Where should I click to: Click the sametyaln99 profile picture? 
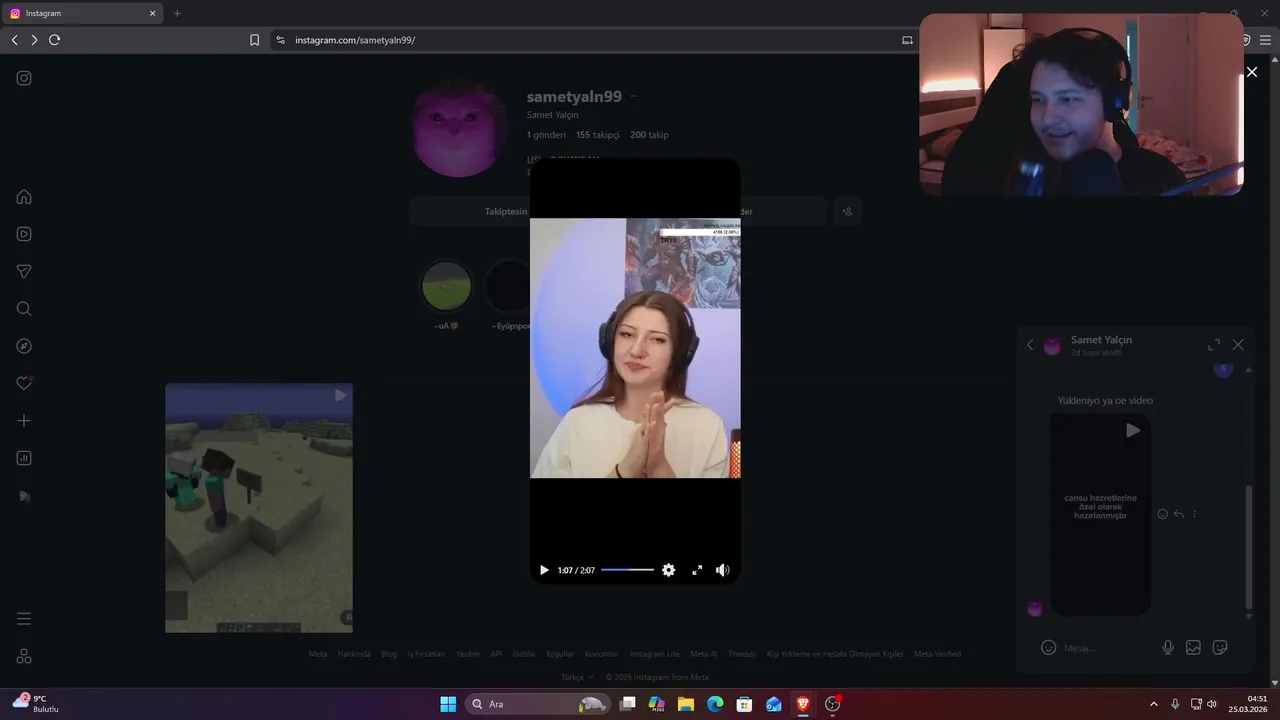tap(460, 129)
